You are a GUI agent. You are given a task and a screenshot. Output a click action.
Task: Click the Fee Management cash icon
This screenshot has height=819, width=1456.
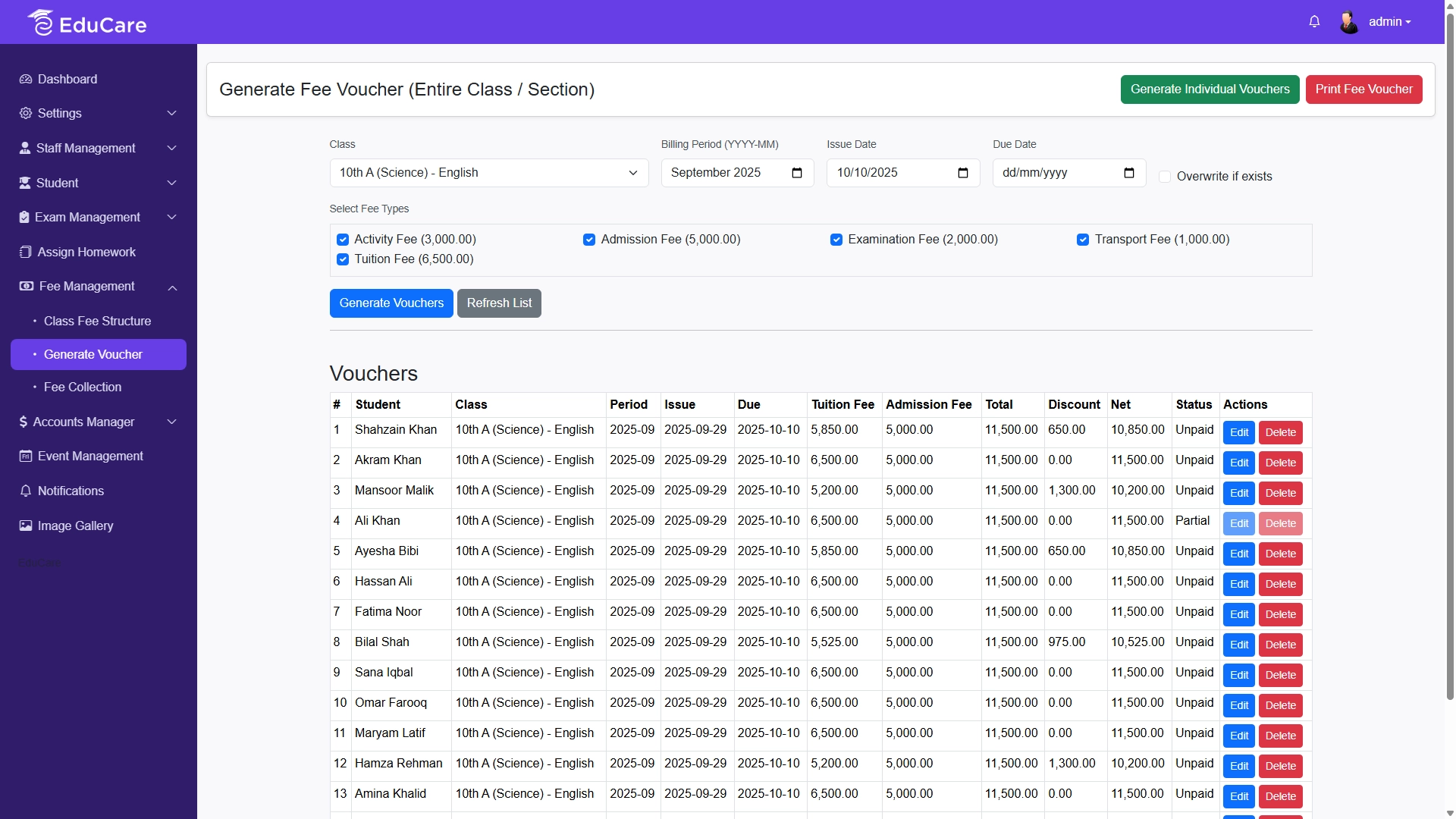27,286
